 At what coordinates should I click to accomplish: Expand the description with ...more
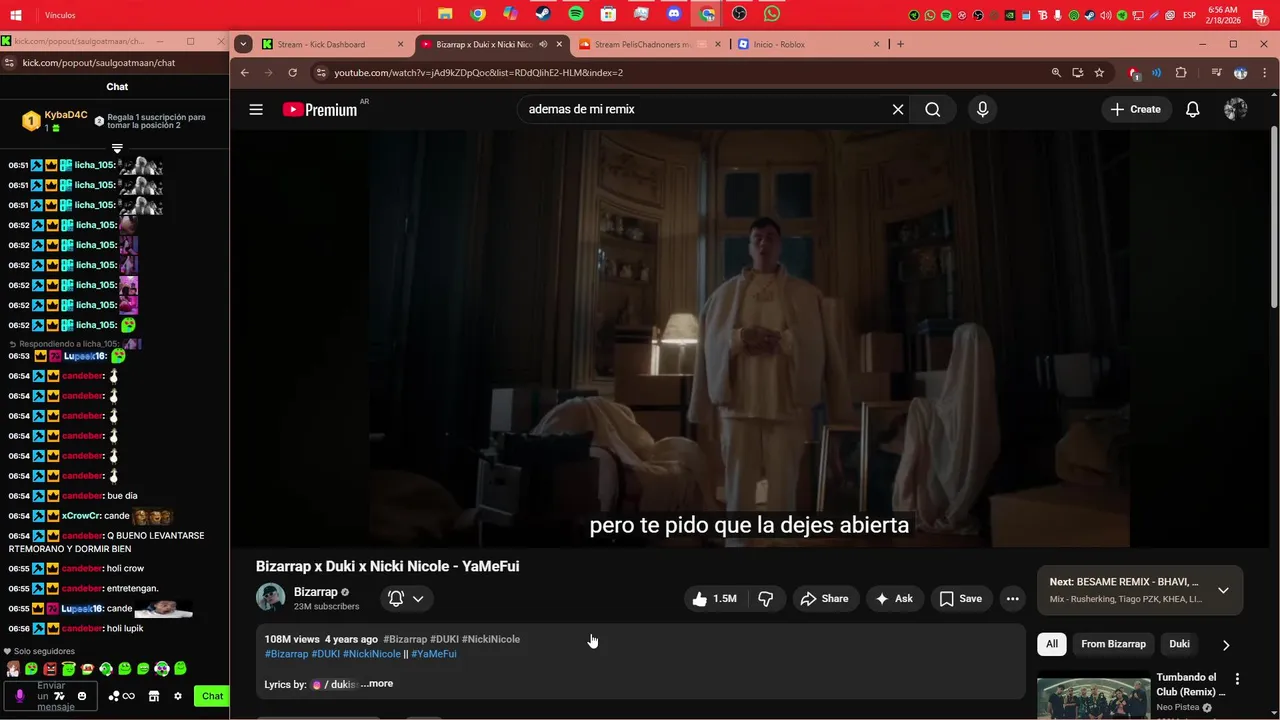377,684
